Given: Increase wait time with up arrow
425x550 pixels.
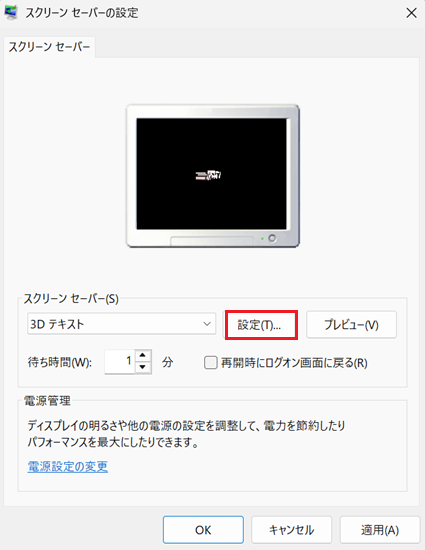Looking at the screenshot, I should pyautogui.click(x=142, y=355).
